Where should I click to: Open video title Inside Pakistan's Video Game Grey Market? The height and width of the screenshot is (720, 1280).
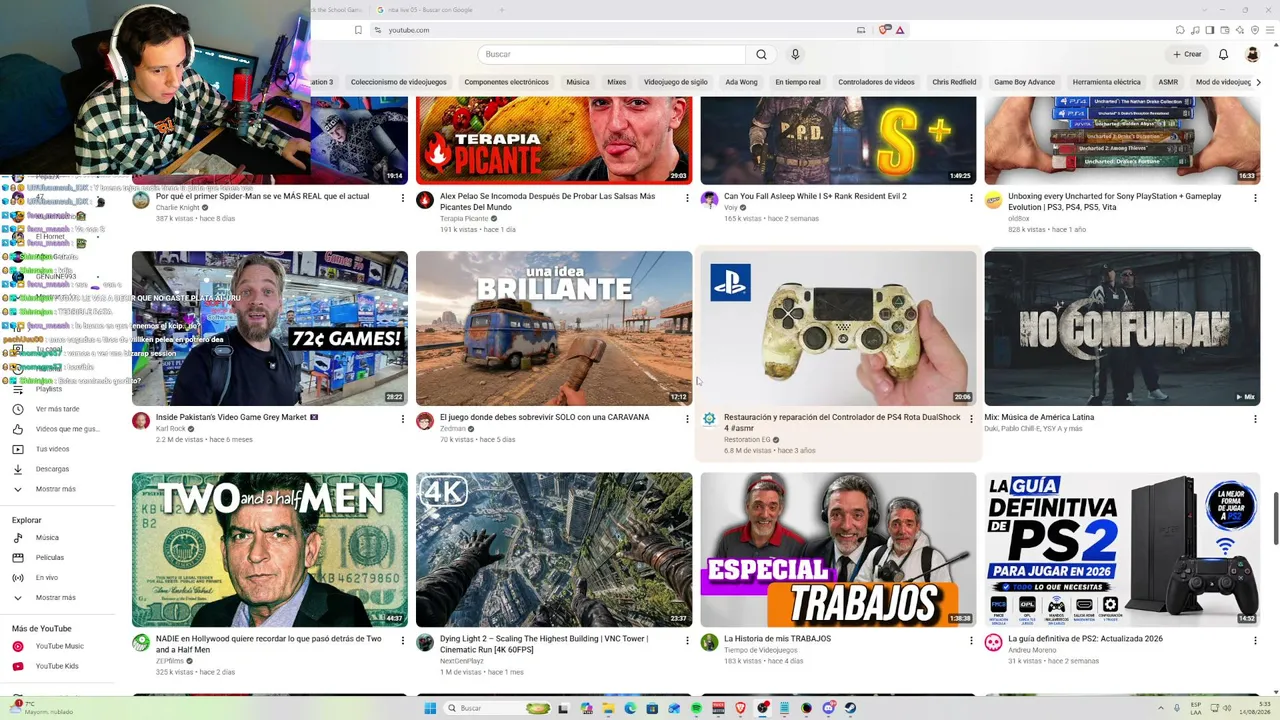pyautogui.click(x=237, y=417)
